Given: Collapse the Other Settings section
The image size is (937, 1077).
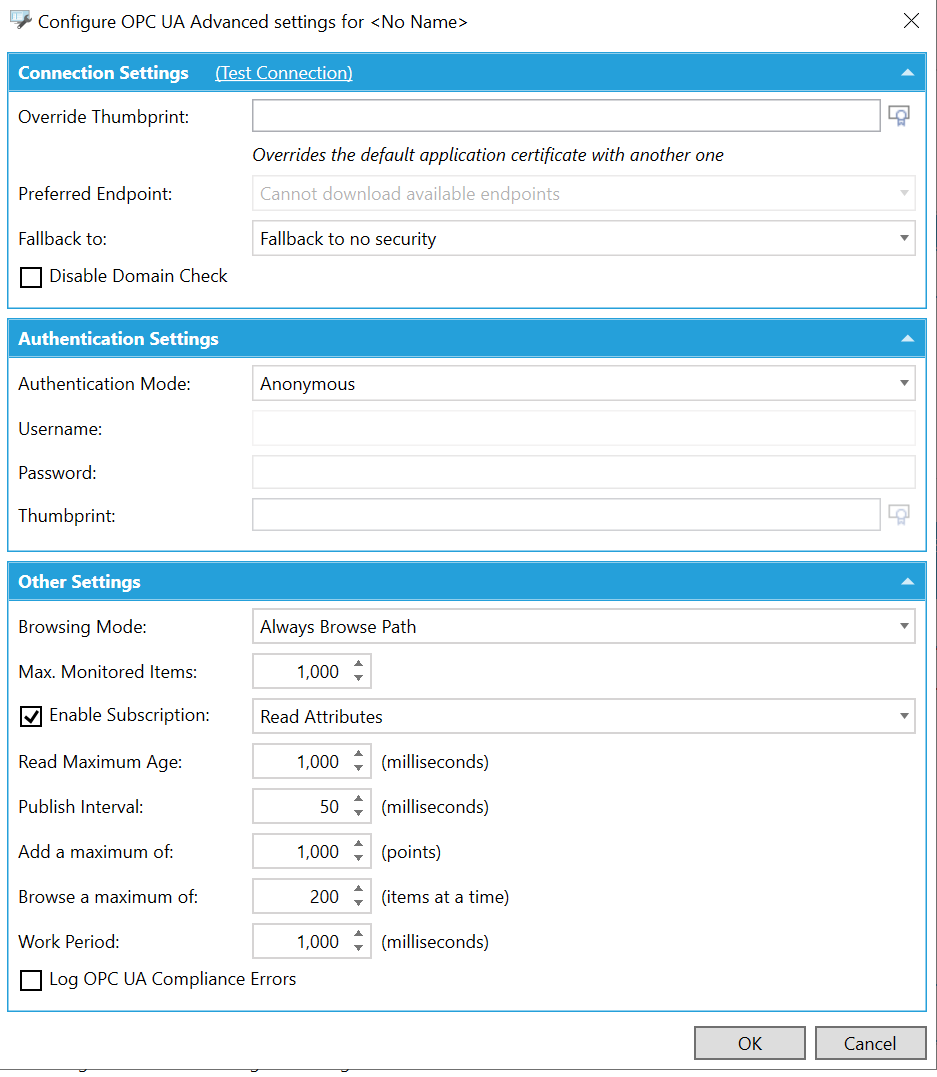Looking at the screenshot, I should tap(907, 582).
